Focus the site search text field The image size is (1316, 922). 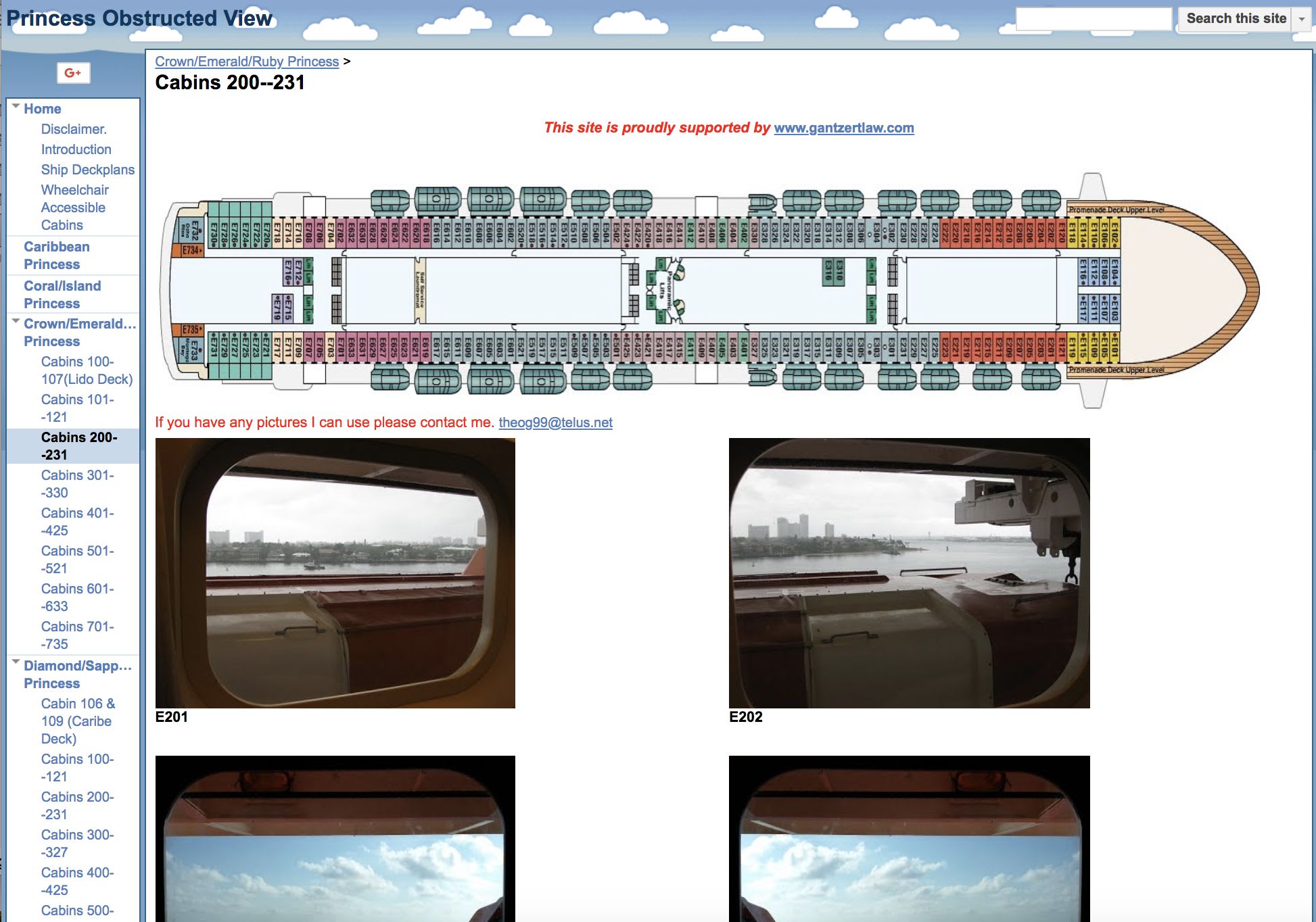click(1093, 20)
